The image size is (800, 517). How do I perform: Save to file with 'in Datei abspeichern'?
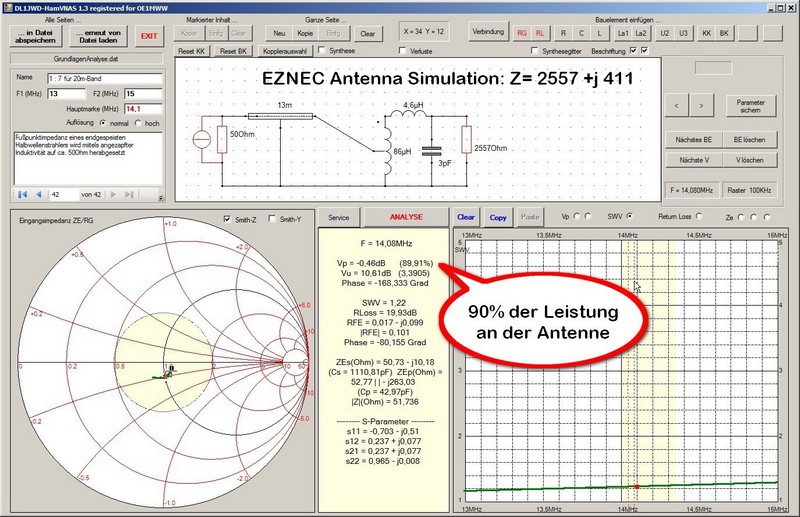click(x=35, y=36)
